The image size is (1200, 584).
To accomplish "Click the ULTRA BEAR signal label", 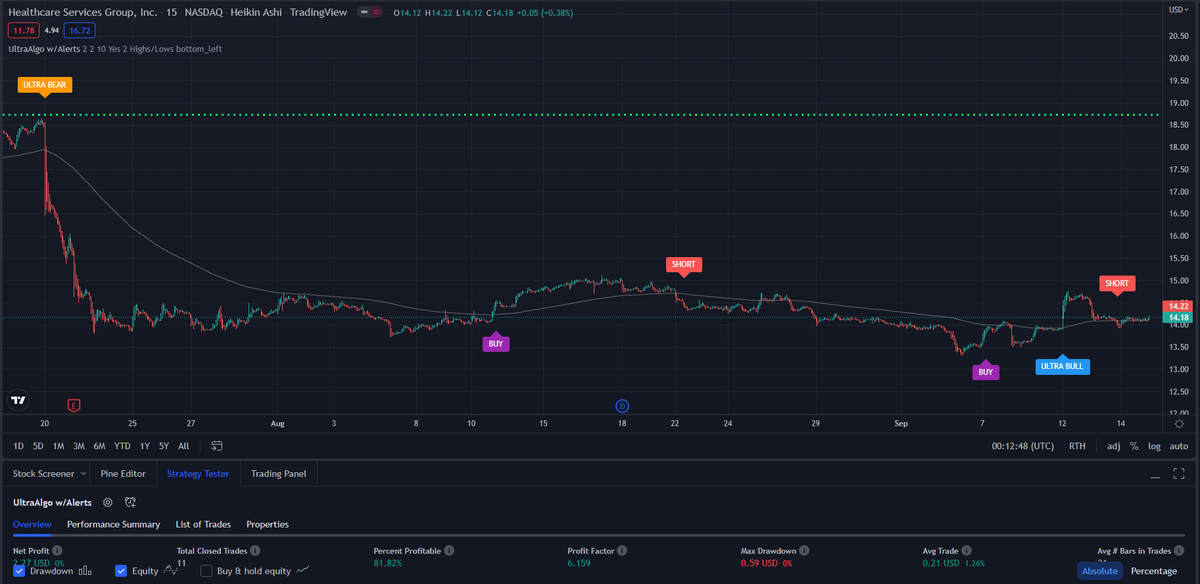I will [45, 85].
